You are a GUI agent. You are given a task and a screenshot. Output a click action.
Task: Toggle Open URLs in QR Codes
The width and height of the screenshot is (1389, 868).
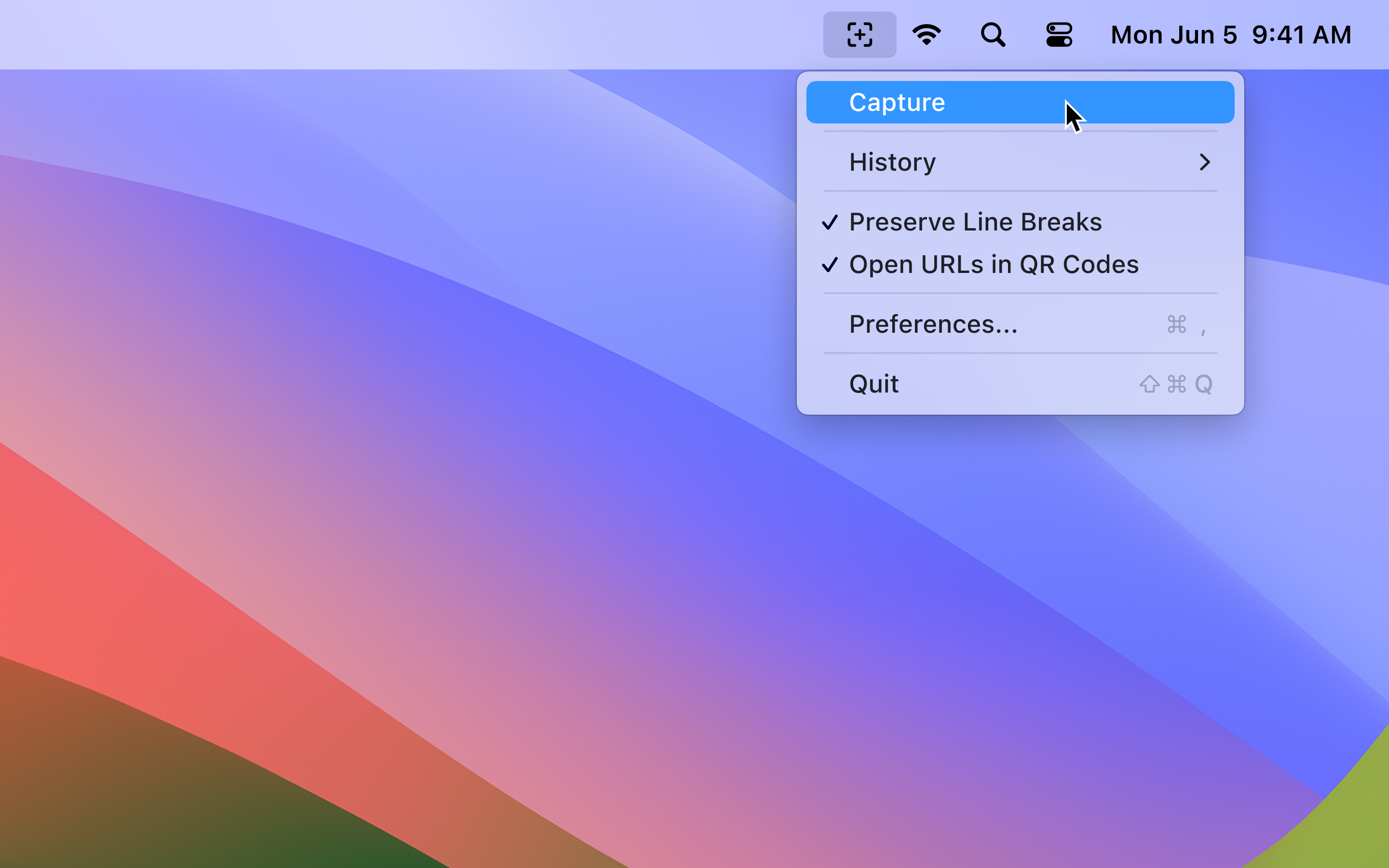pos(1020,264)
